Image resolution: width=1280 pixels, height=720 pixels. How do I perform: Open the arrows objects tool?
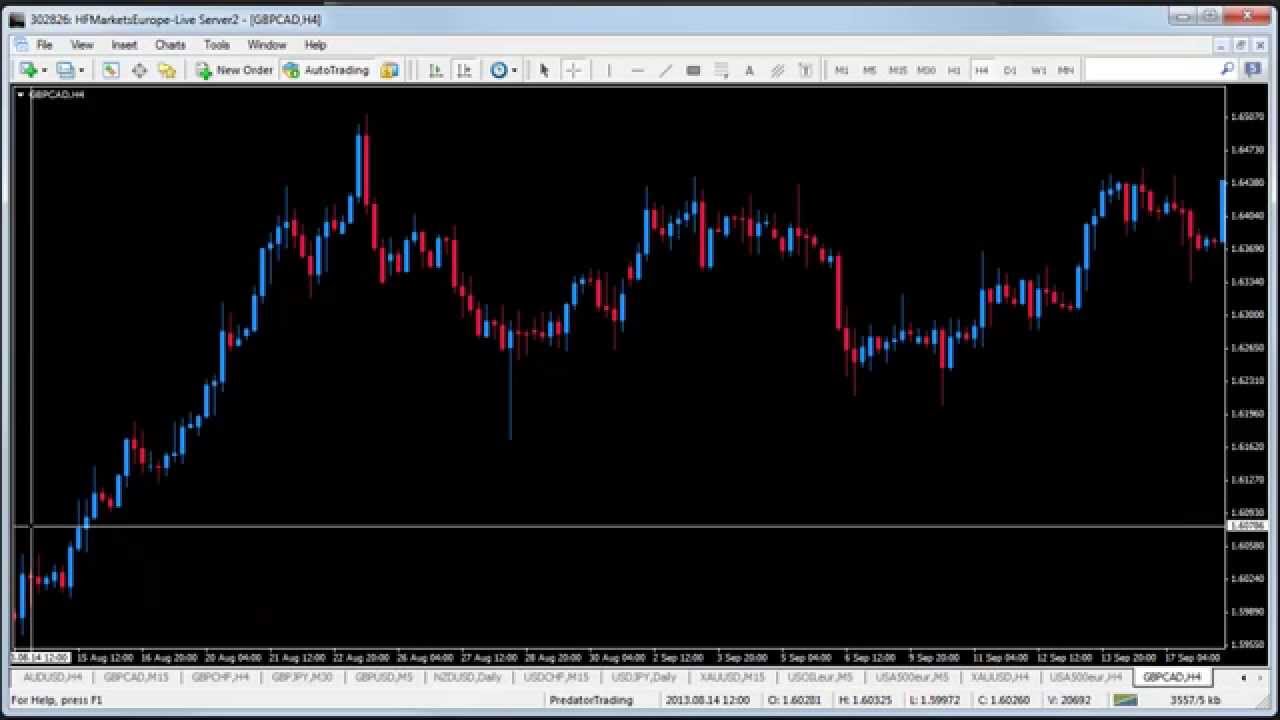[805, 70]
